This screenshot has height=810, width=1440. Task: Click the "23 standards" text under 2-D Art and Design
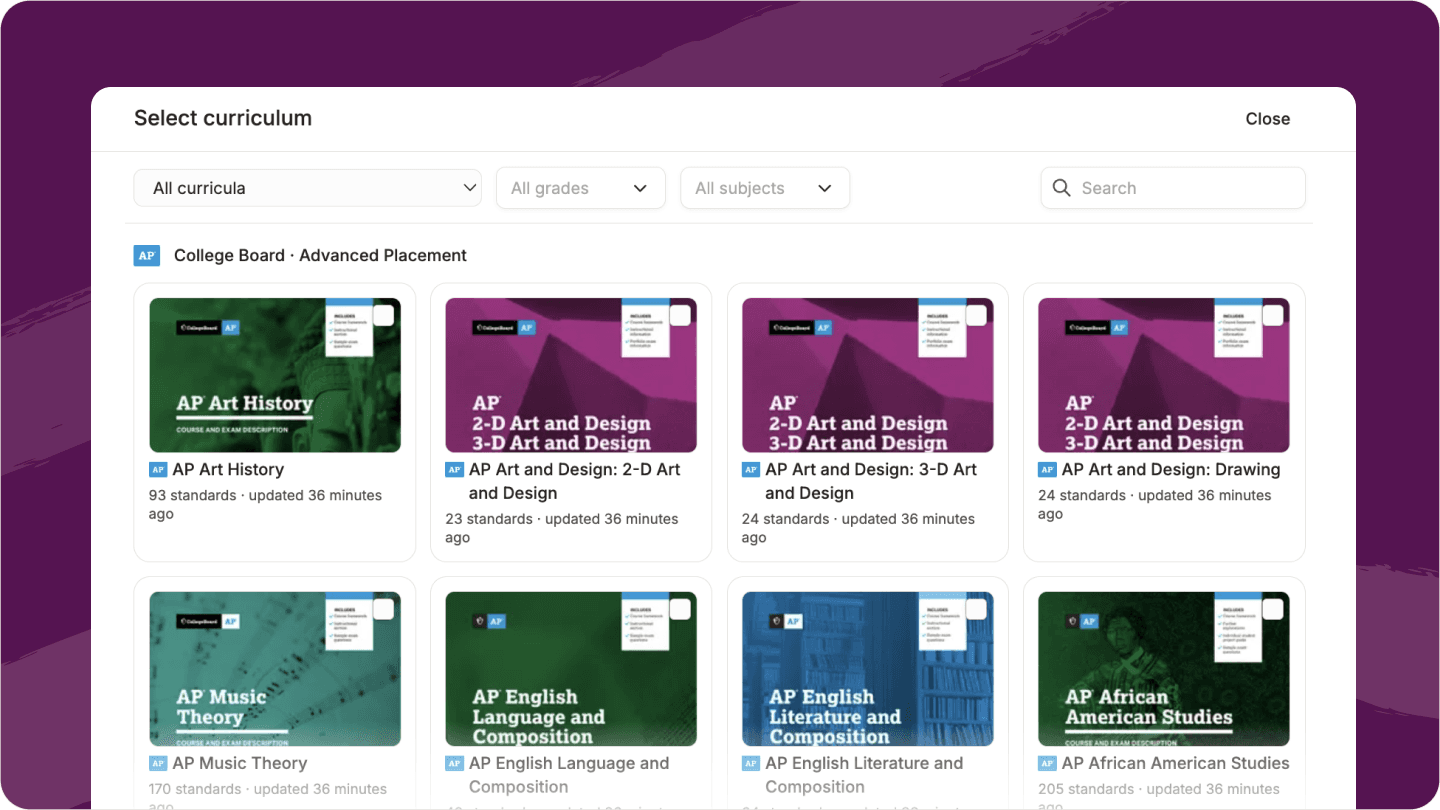(x=489, y=519)
